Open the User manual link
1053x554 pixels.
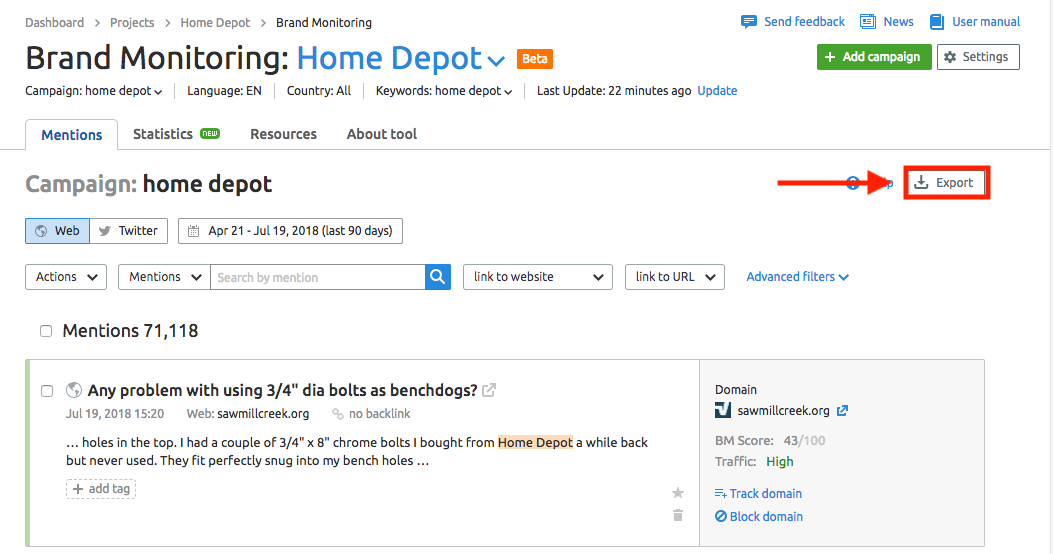point(974,21)
